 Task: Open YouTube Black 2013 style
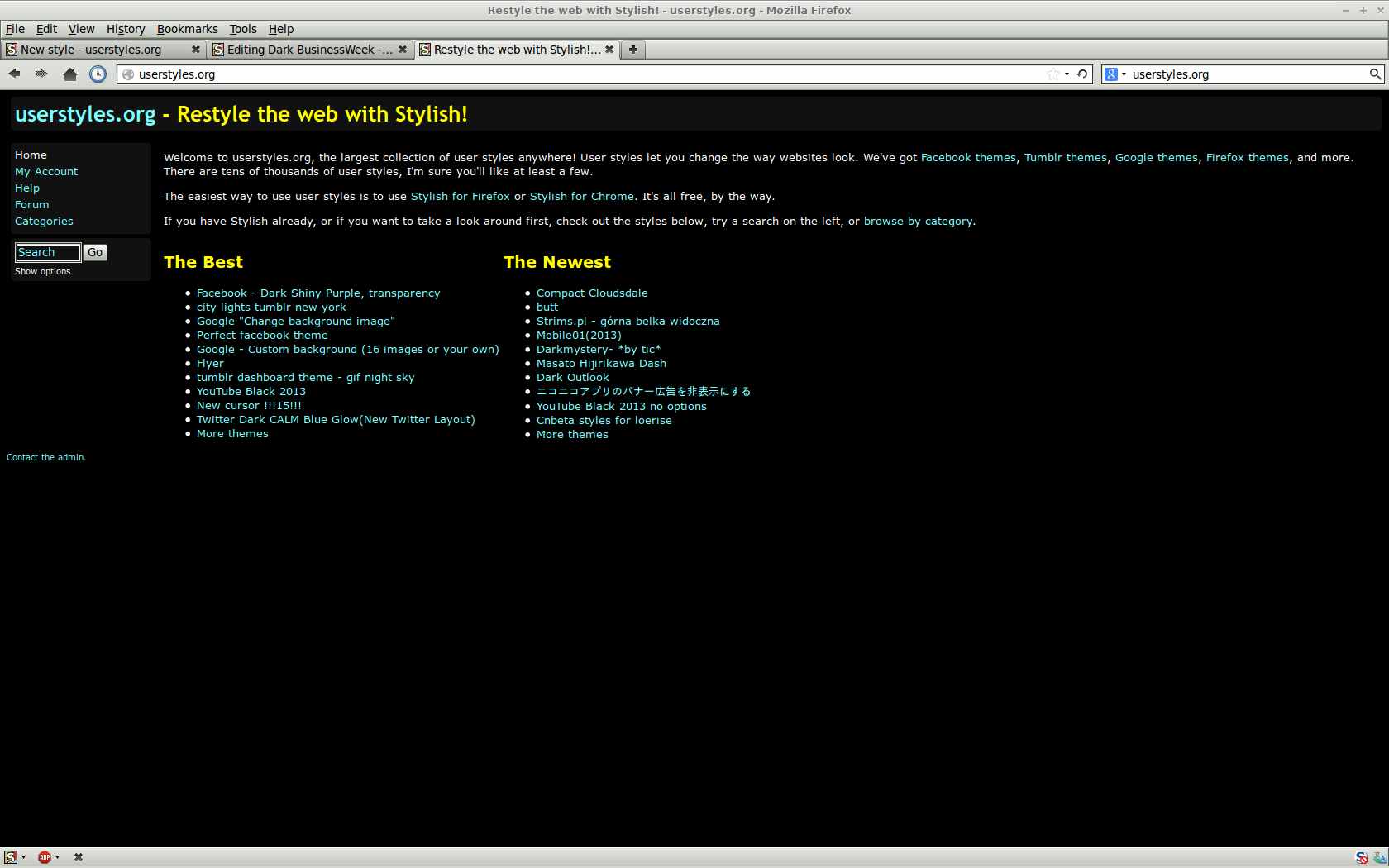251,392
